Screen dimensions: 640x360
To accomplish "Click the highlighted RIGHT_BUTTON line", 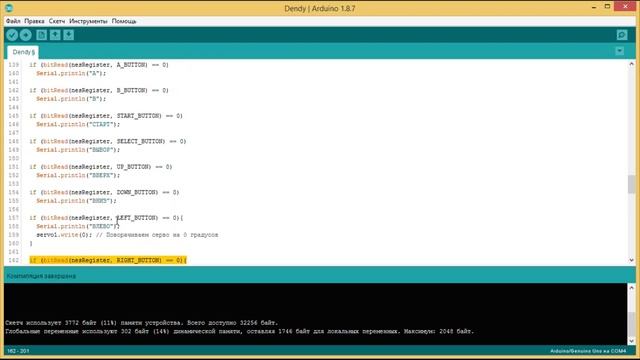I will click(108, 260).
